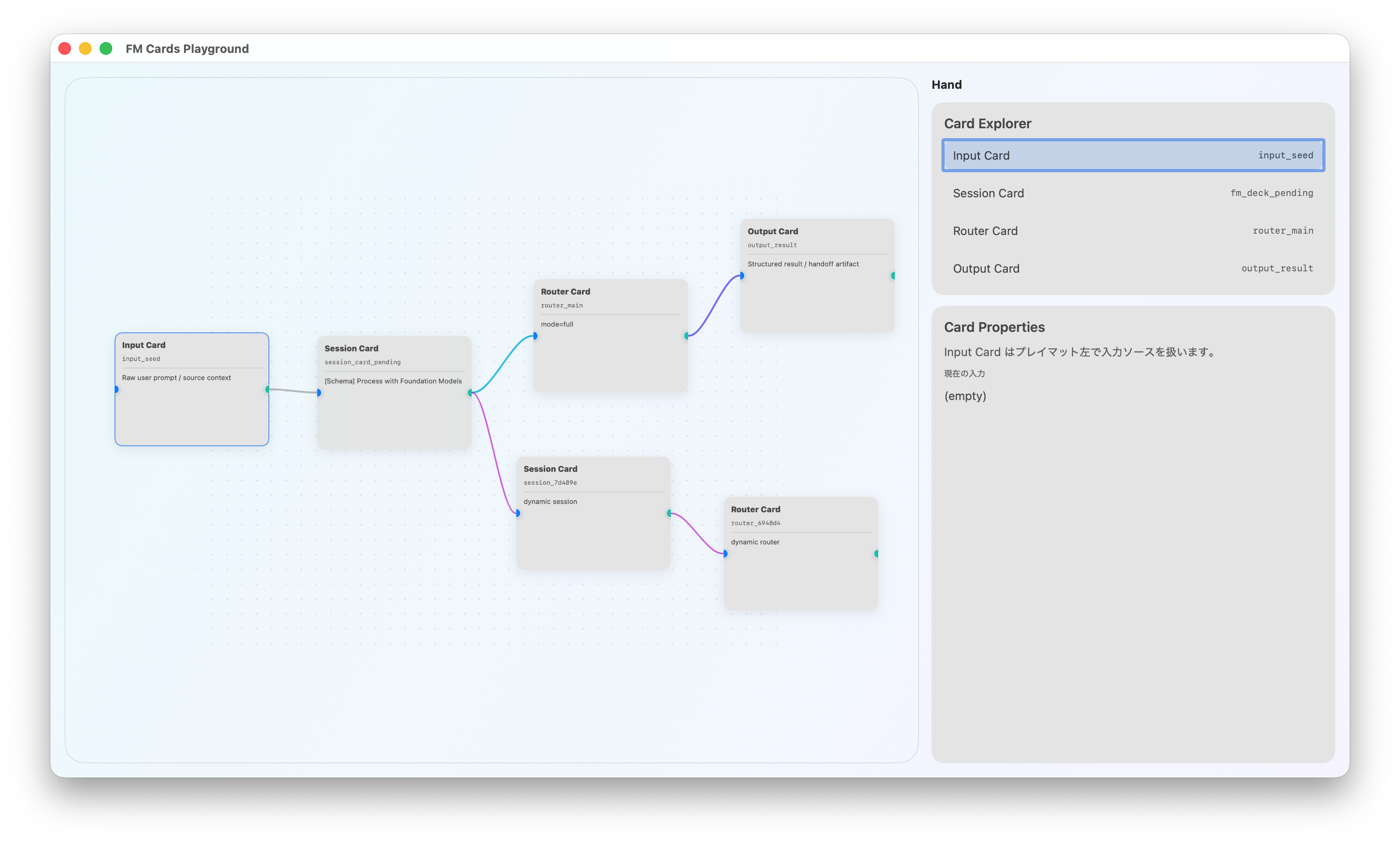The image size is (1400, 844).
Task: Click the Input Card's green output port
Action: tap(267, 390)
